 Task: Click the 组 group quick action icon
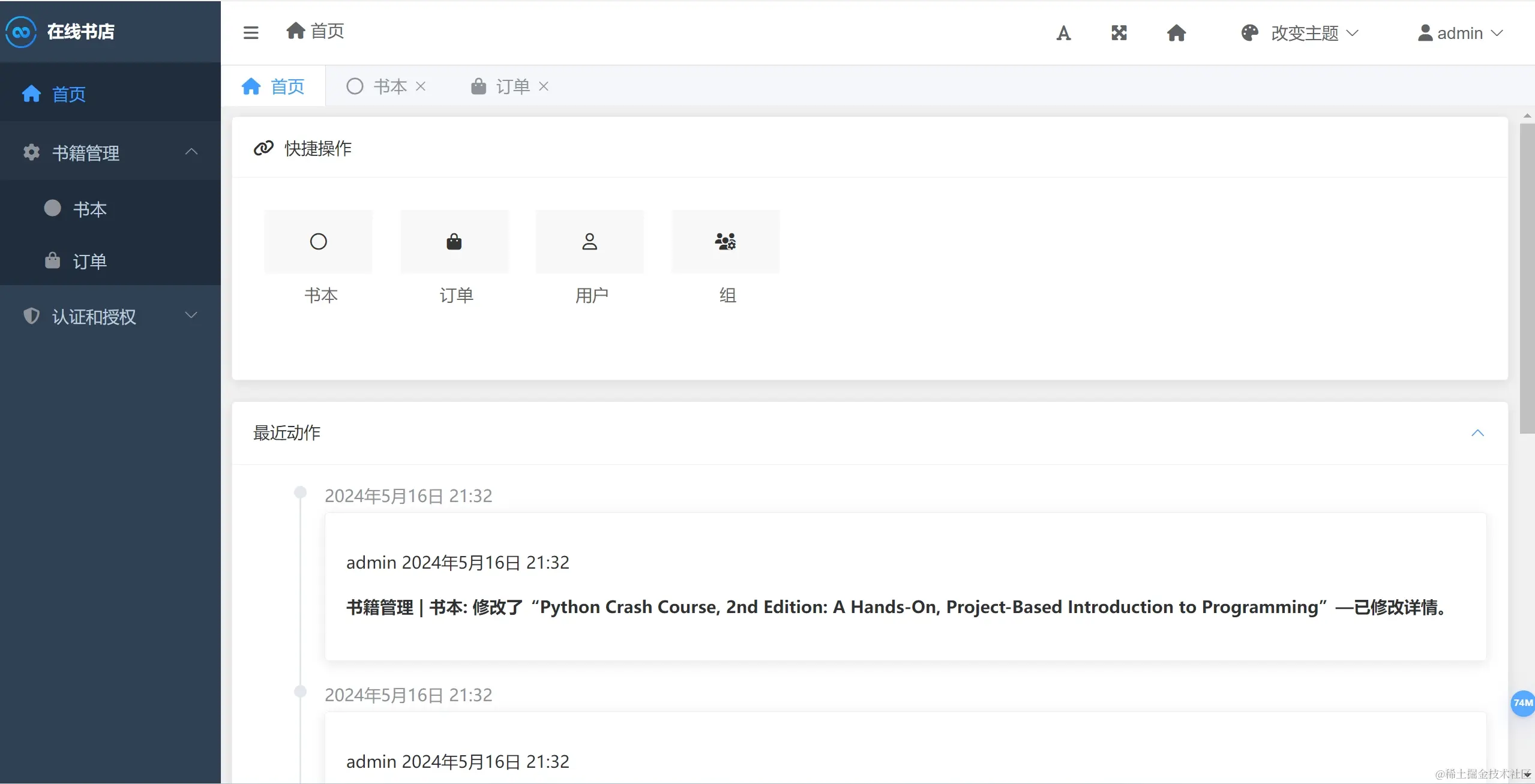tap(725, 242)
